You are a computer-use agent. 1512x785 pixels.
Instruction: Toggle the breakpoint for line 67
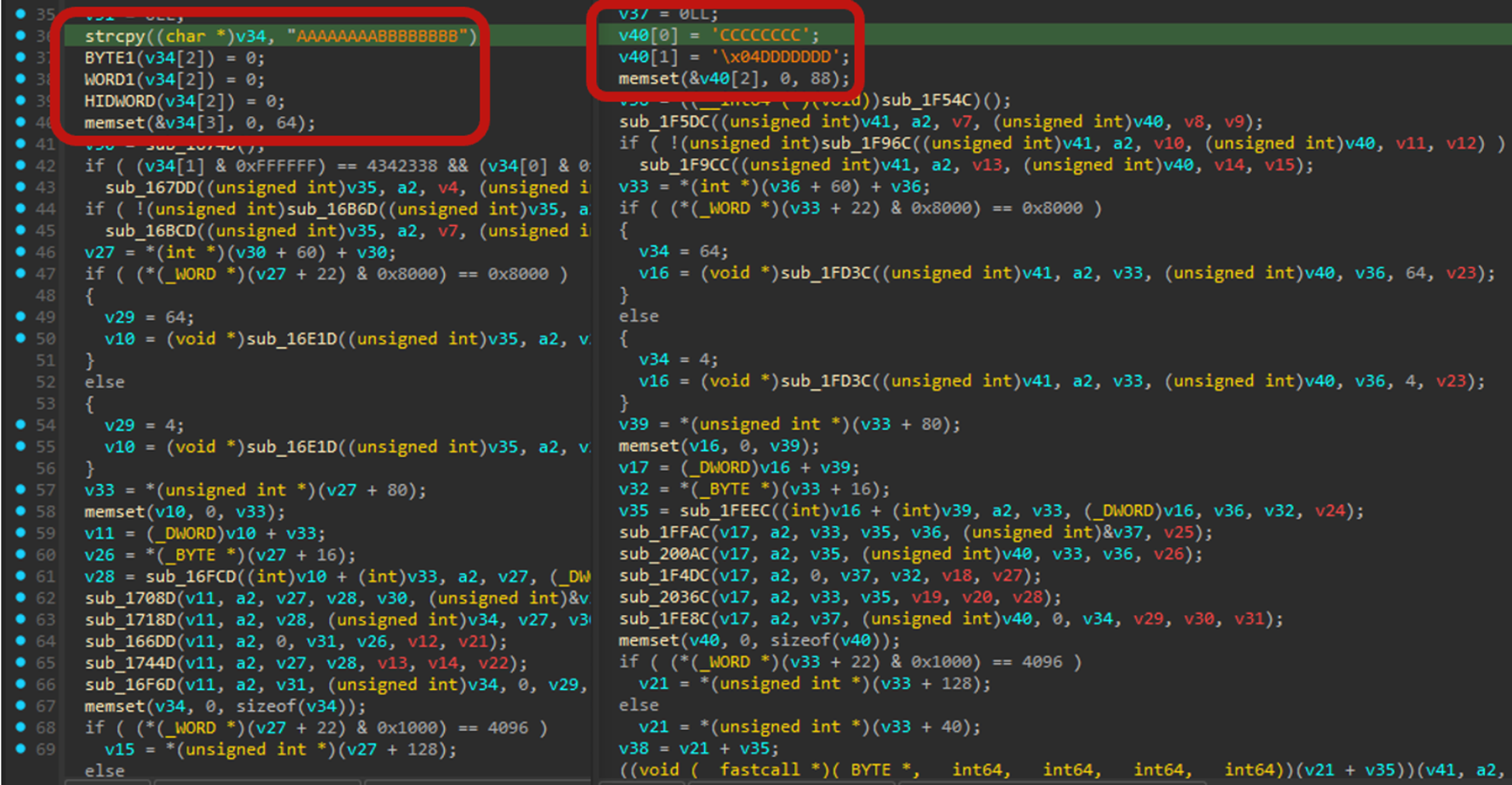point(21,706)
